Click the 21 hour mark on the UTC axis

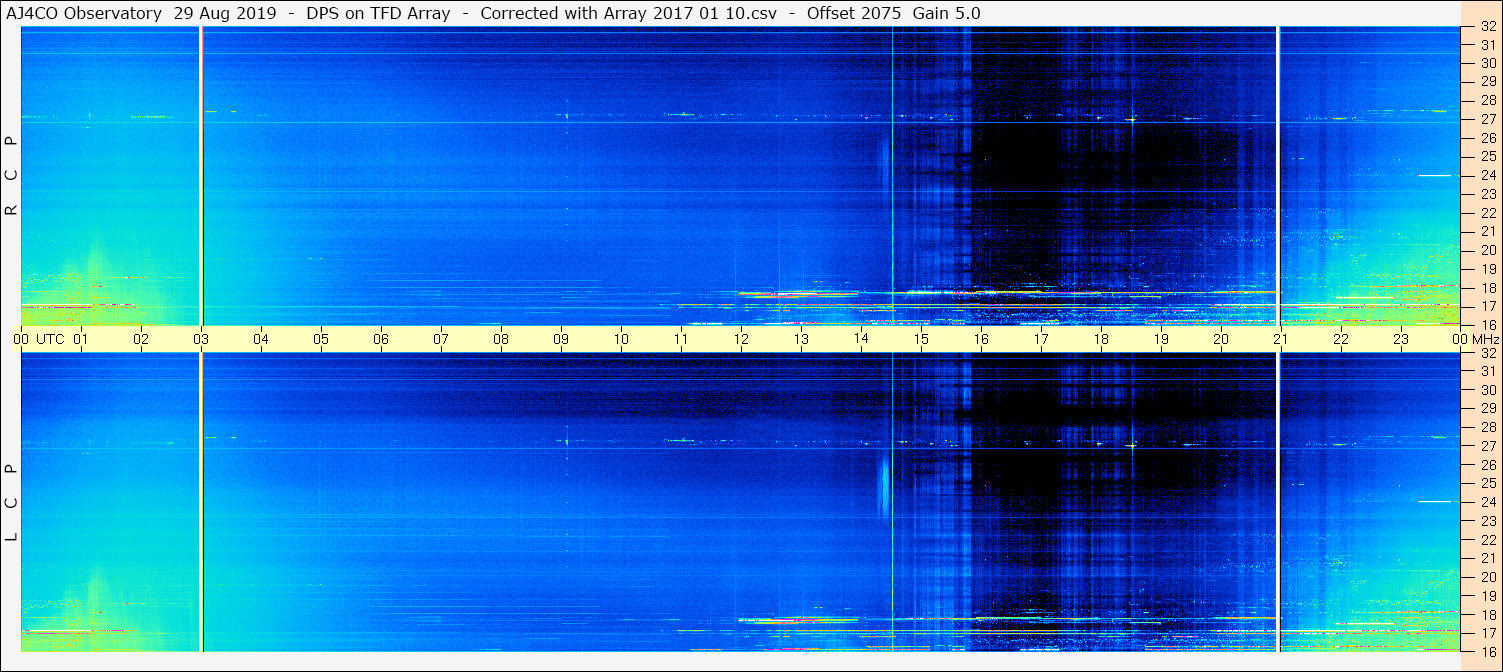coord(1281,339)
